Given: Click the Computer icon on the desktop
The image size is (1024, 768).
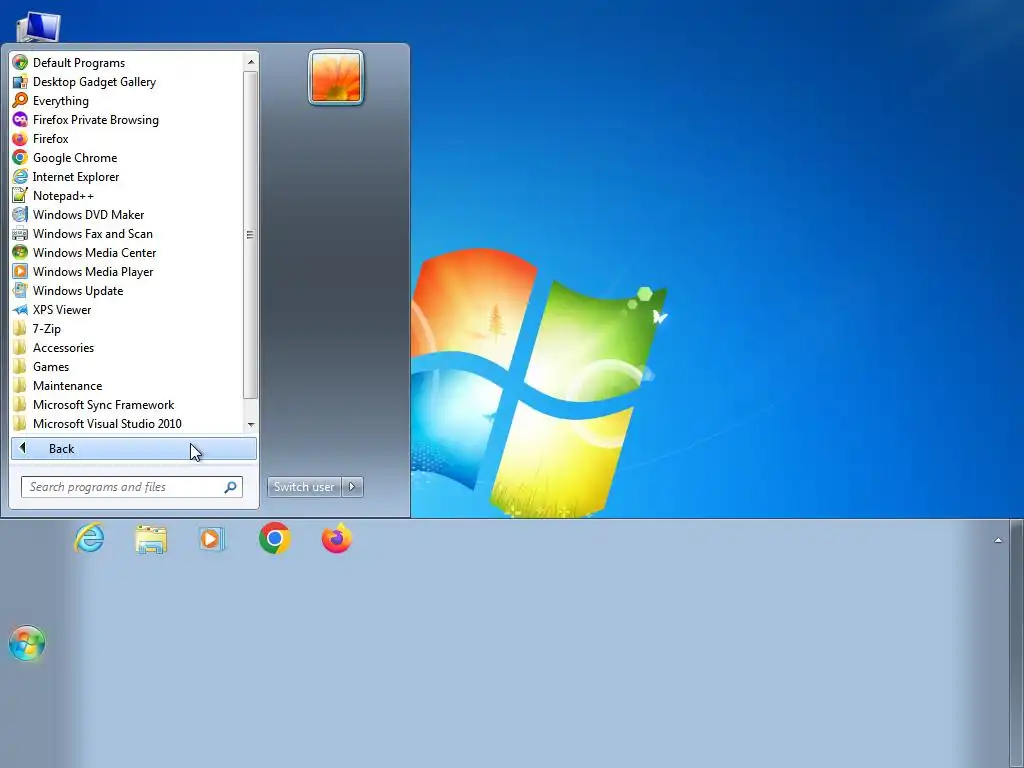Looking at the screenshot, I should (x=39, y=27).
